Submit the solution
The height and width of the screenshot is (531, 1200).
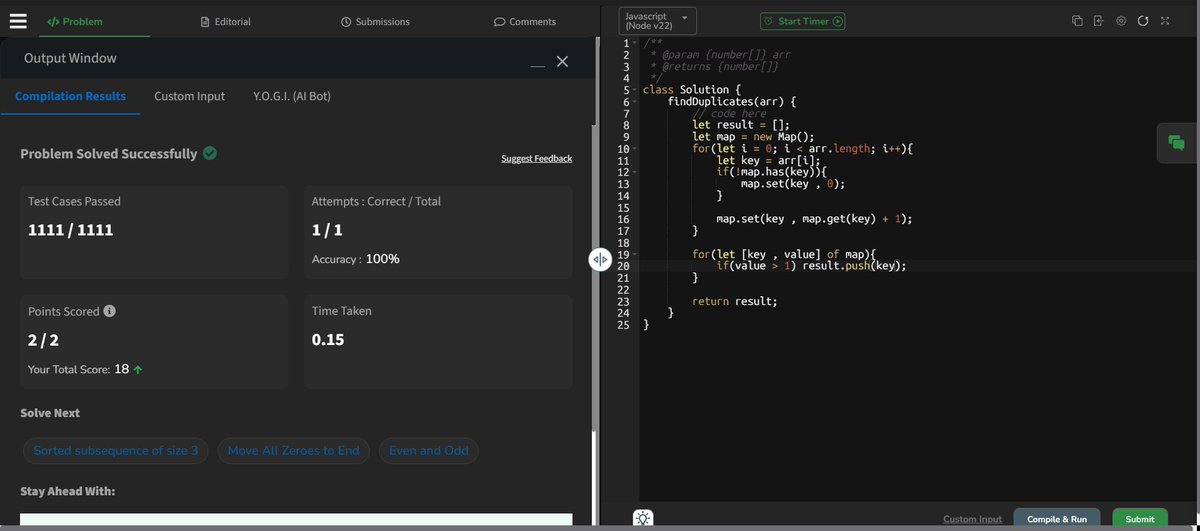pyautogui.click(x=1140, y=519)
